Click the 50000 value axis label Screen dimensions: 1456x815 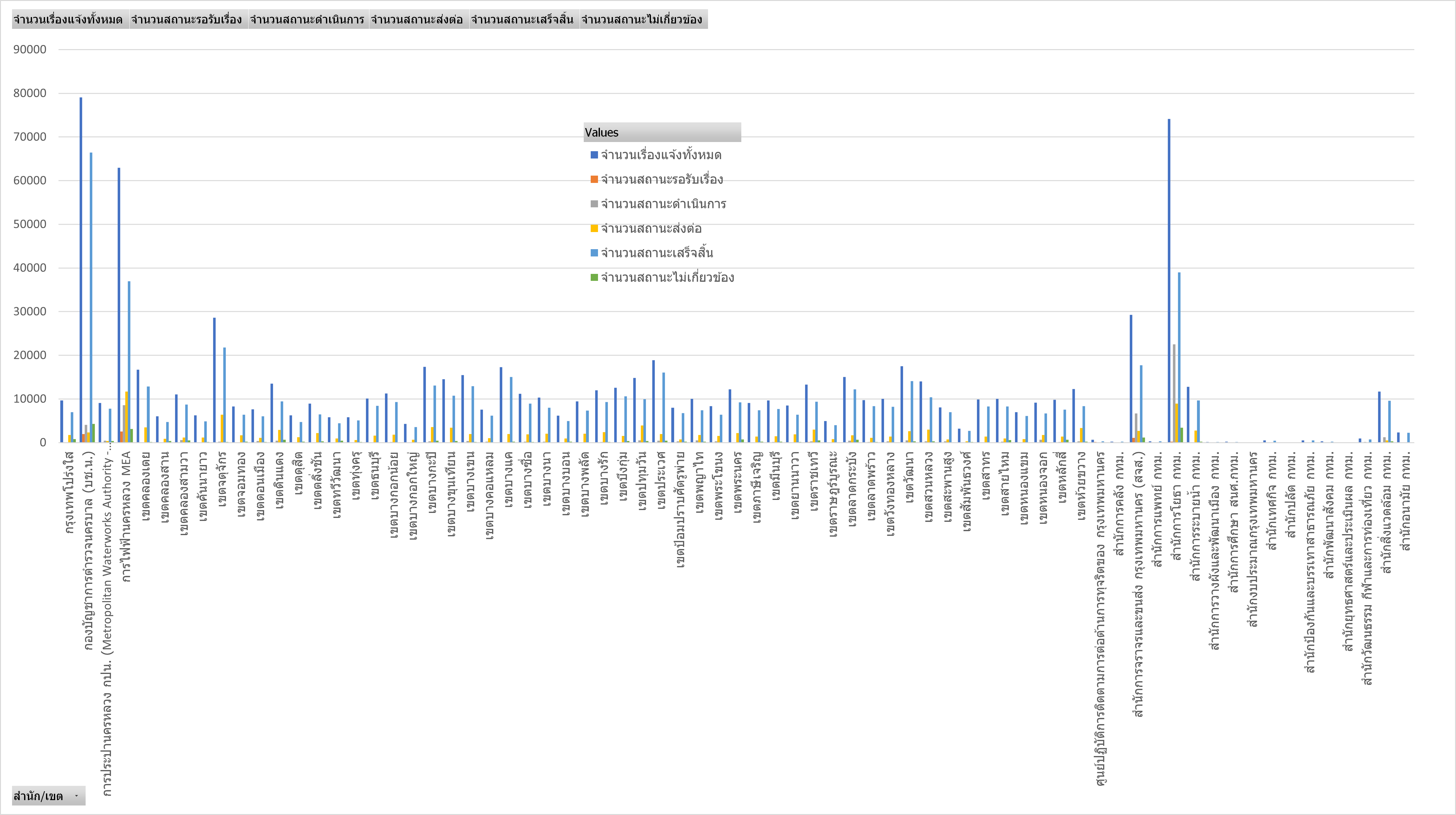30,224
